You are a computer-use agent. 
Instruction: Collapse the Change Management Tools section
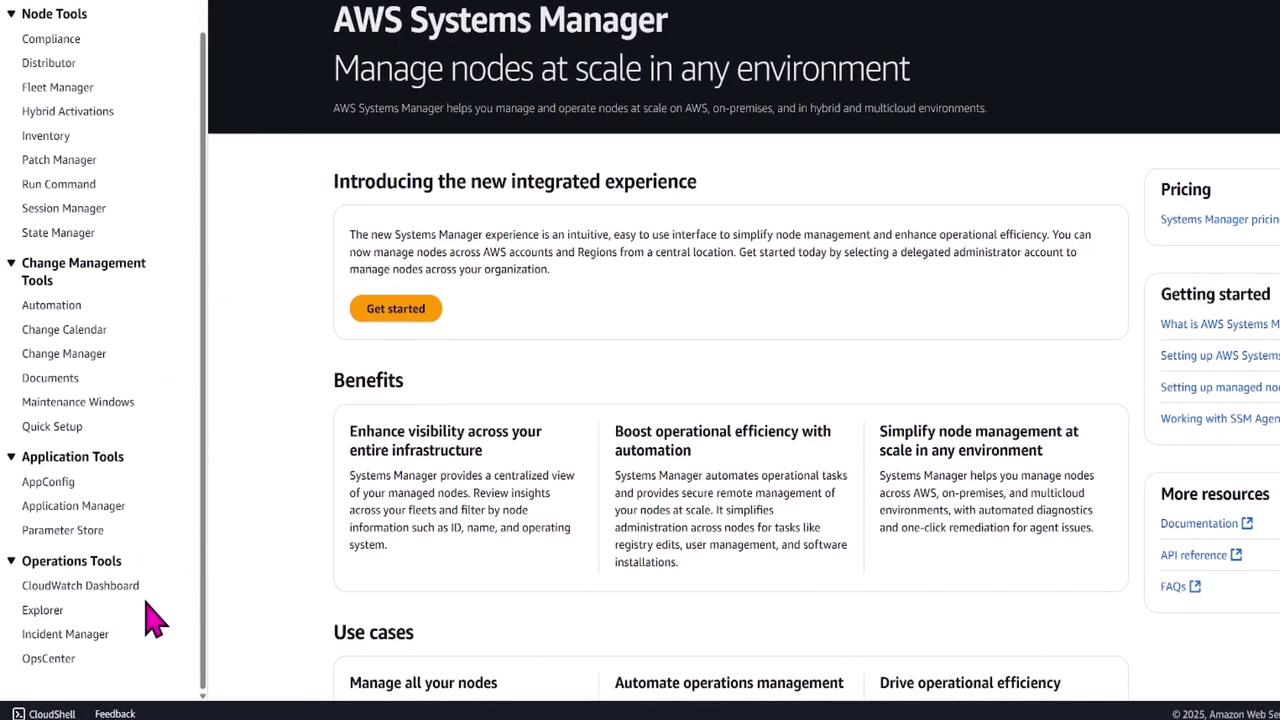pyautogui.click(x=11, y=263)
